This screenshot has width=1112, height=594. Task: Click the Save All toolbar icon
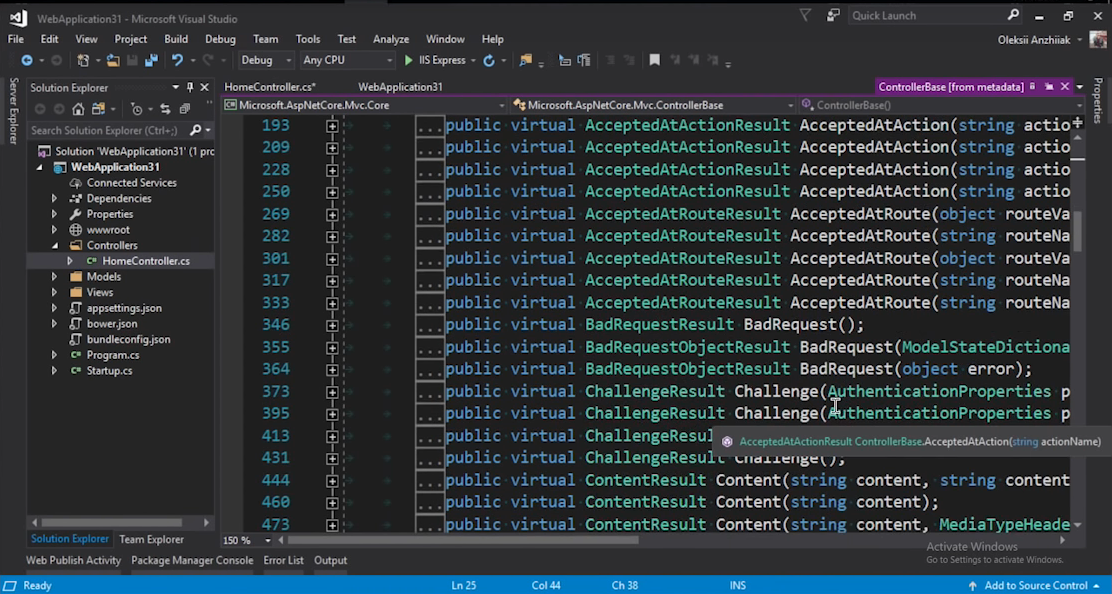pos(151,61)
